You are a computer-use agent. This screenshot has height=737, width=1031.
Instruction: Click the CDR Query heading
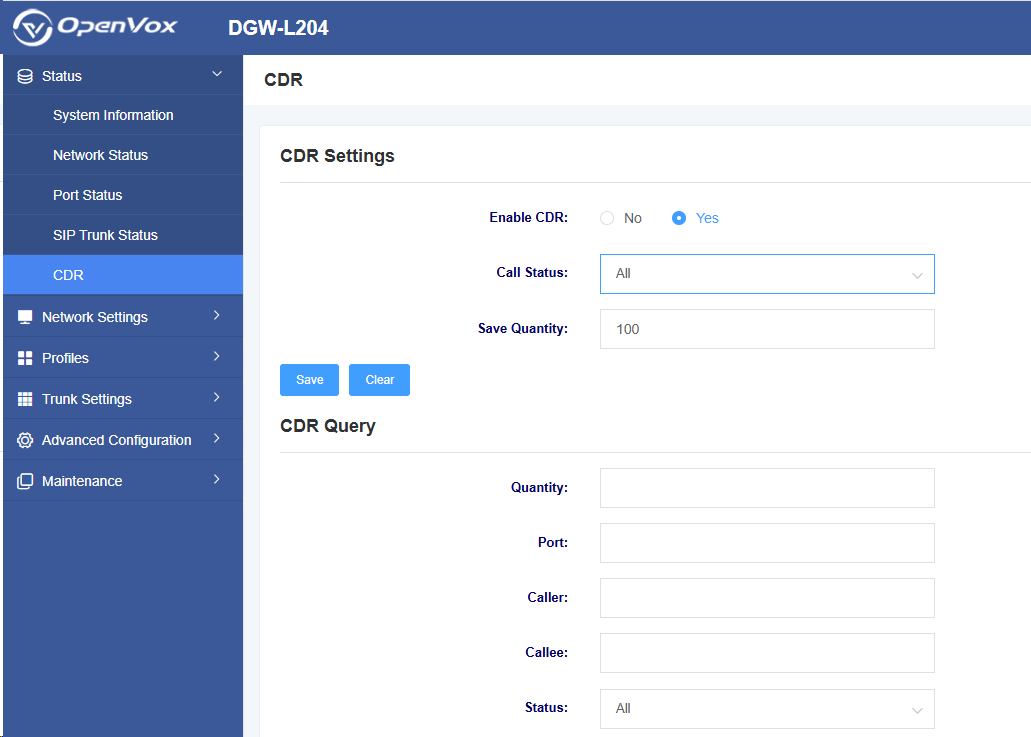click(x=327, y=426)
